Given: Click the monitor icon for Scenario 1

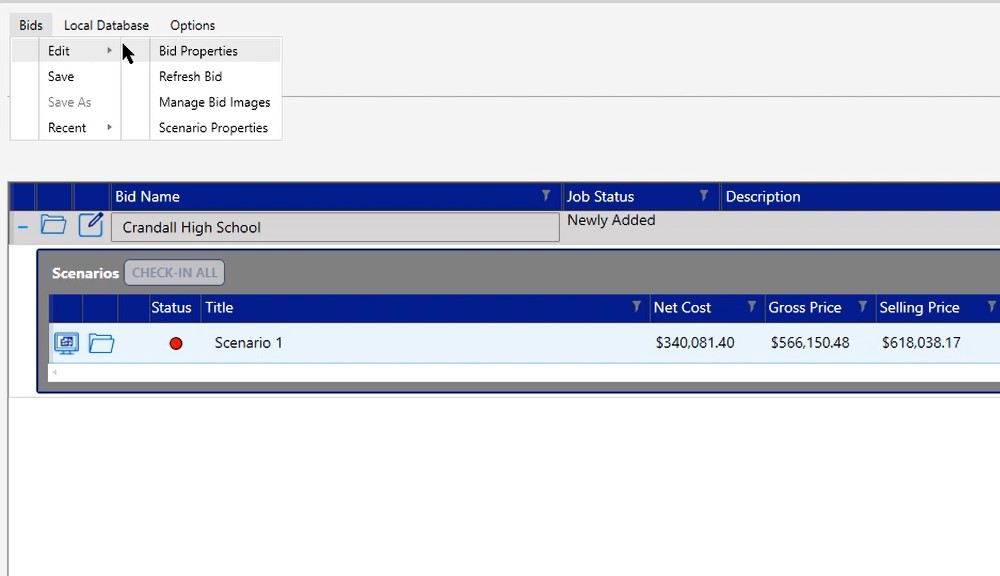Looking at the screenshot, I should coord(66,343).
